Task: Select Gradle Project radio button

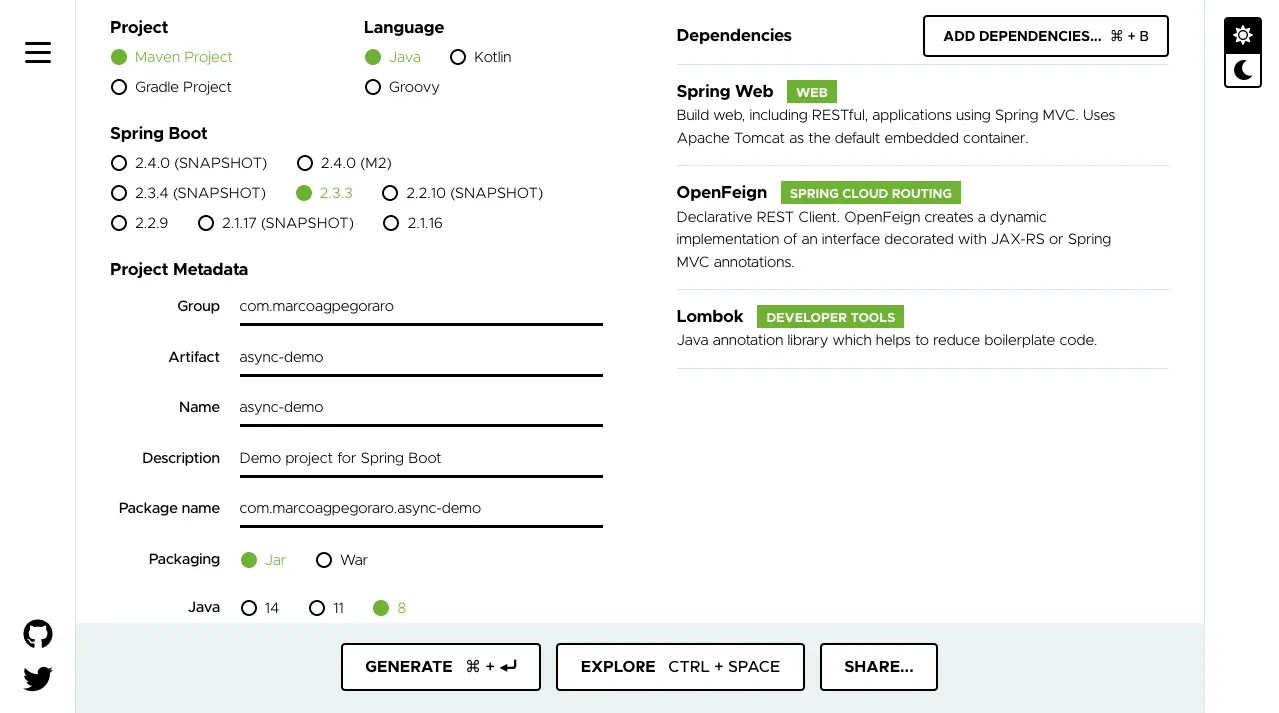Action: point(171,87)
